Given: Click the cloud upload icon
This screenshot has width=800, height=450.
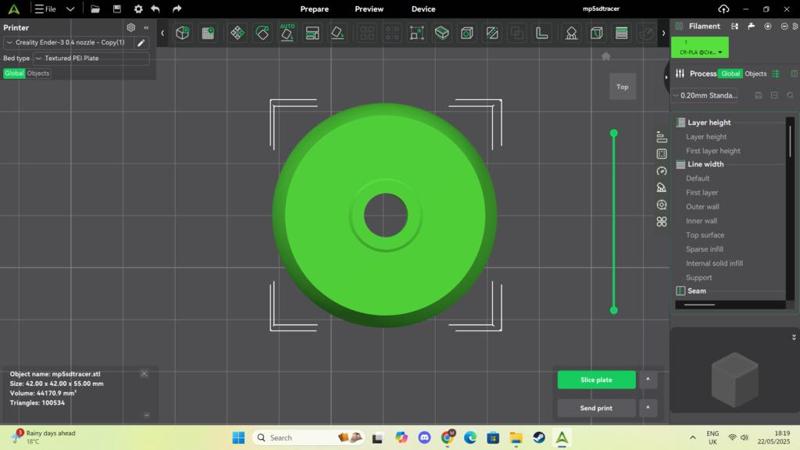Looking at the screenshot, I should pyautogui.click(x=723, y=9).
